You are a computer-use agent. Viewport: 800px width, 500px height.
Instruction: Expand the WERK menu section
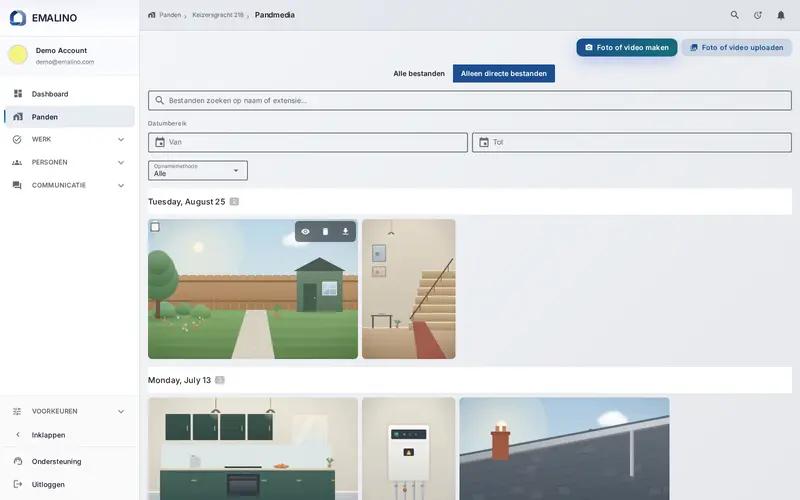(x=69, y=139)
